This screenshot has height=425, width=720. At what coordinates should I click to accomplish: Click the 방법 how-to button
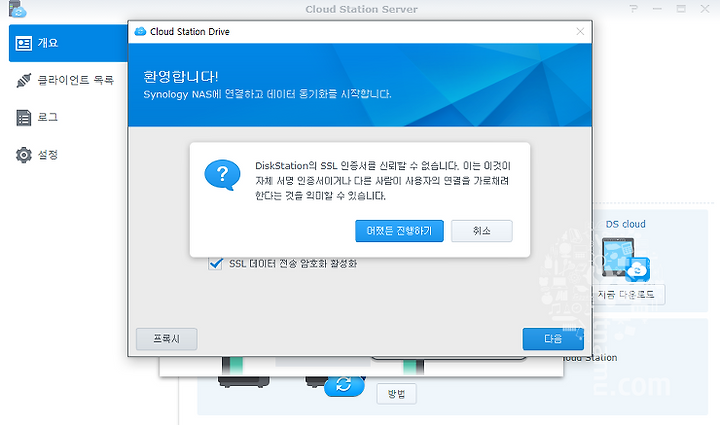tap(396, 394)
